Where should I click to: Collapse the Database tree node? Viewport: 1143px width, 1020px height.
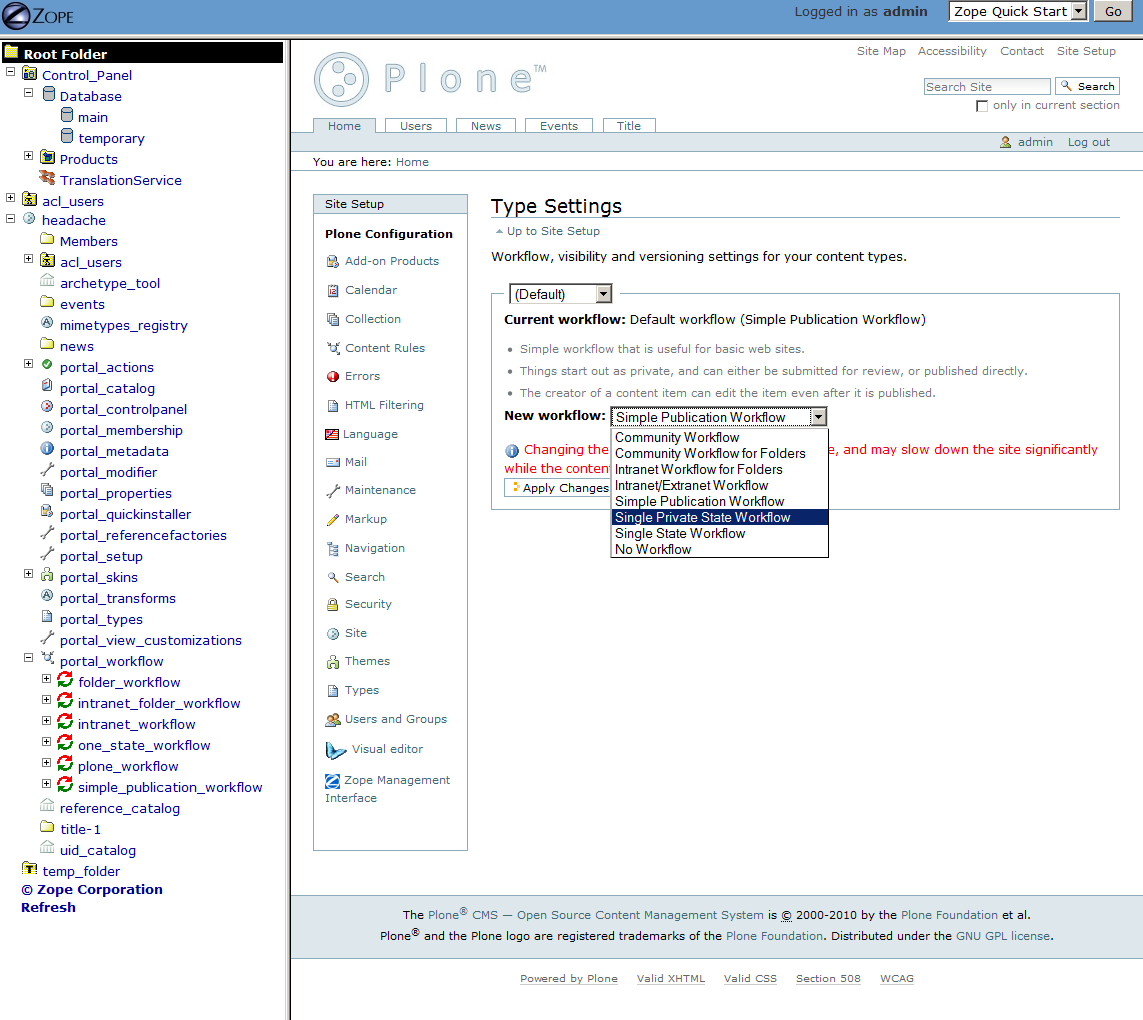tap(28, 93)
